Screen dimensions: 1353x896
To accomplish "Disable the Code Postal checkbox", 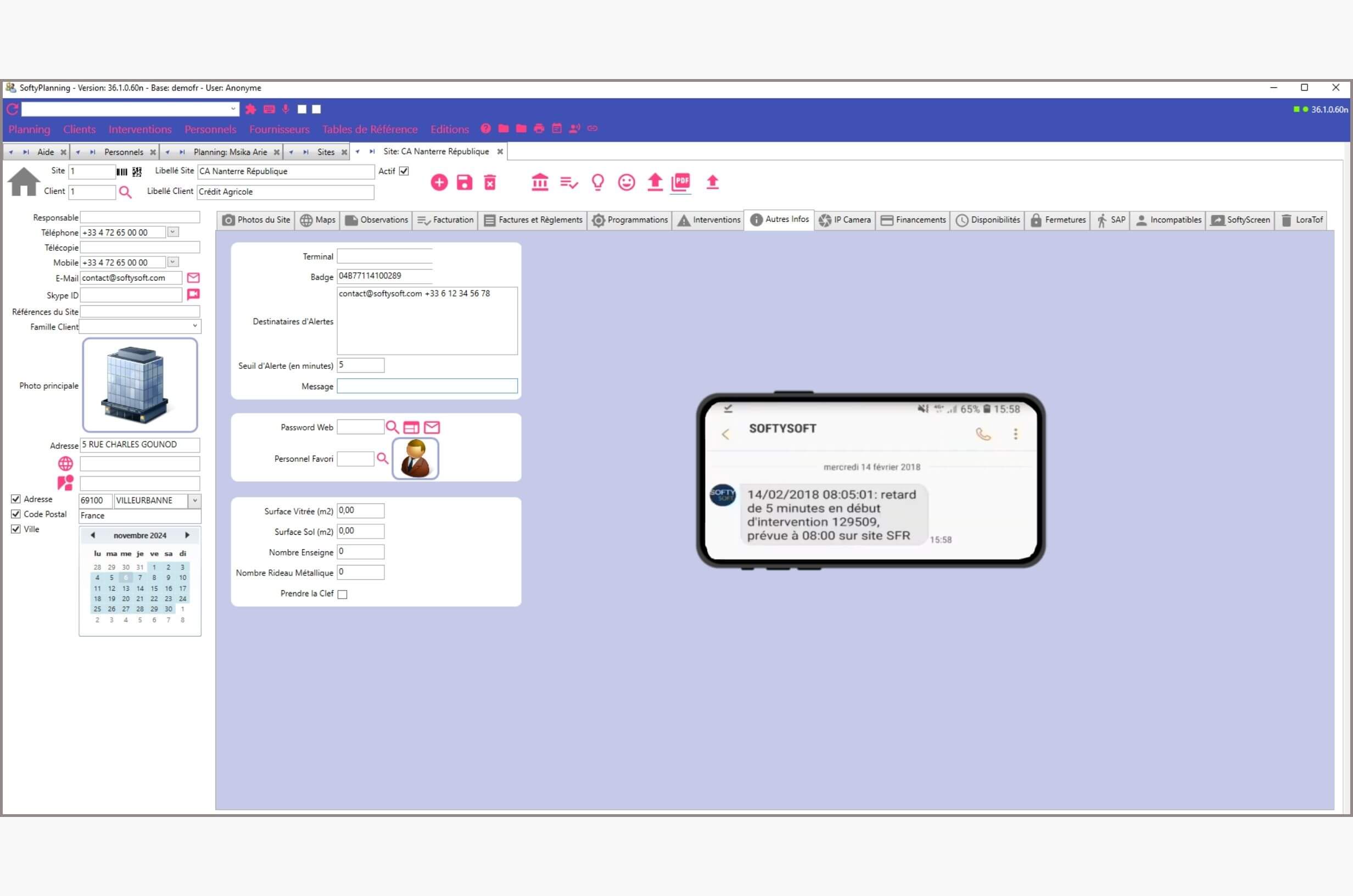I will (x=15, y=514).
